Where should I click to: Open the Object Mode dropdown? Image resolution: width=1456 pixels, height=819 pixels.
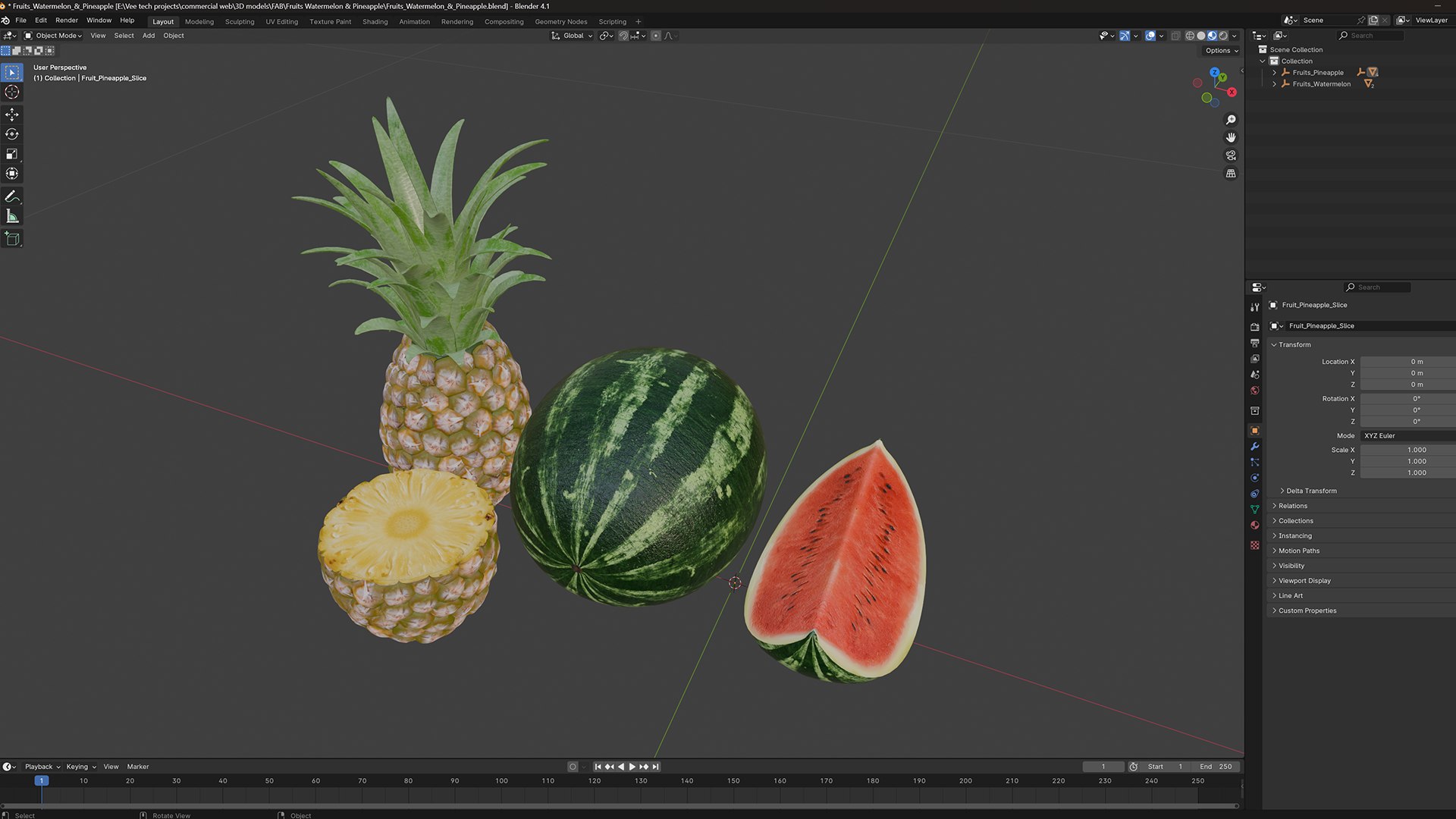pos(53,36)
